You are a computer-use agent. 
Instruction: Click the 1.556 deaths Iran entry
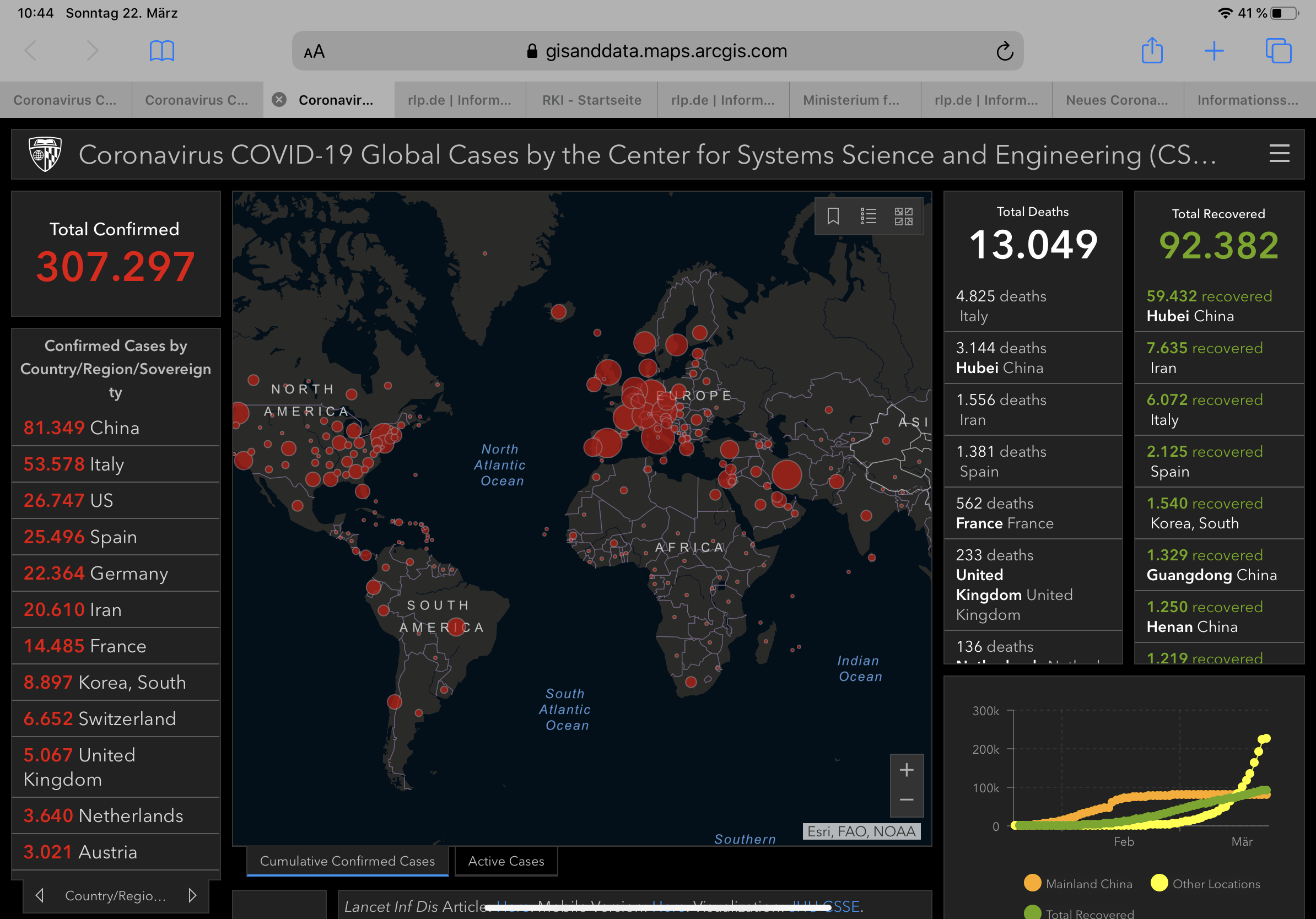tap(1033, 410)
